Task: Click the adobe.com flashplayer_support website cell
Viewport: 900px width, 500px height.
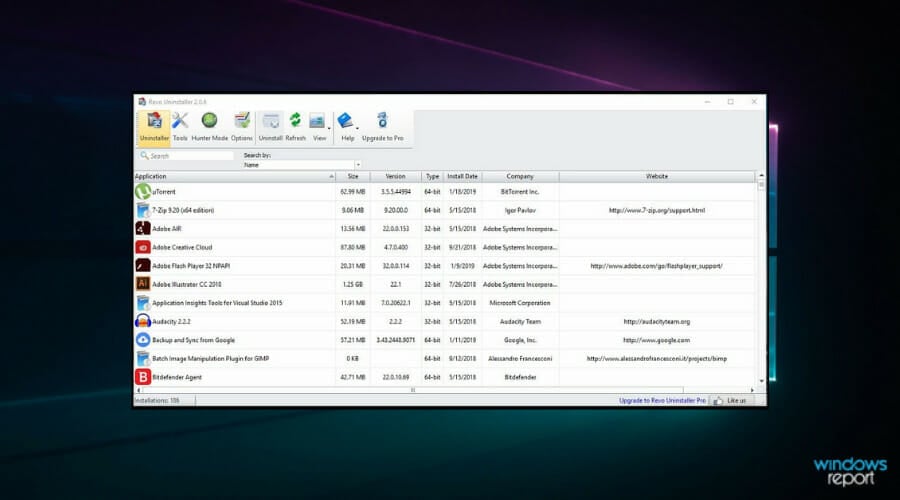Action: 657,266
